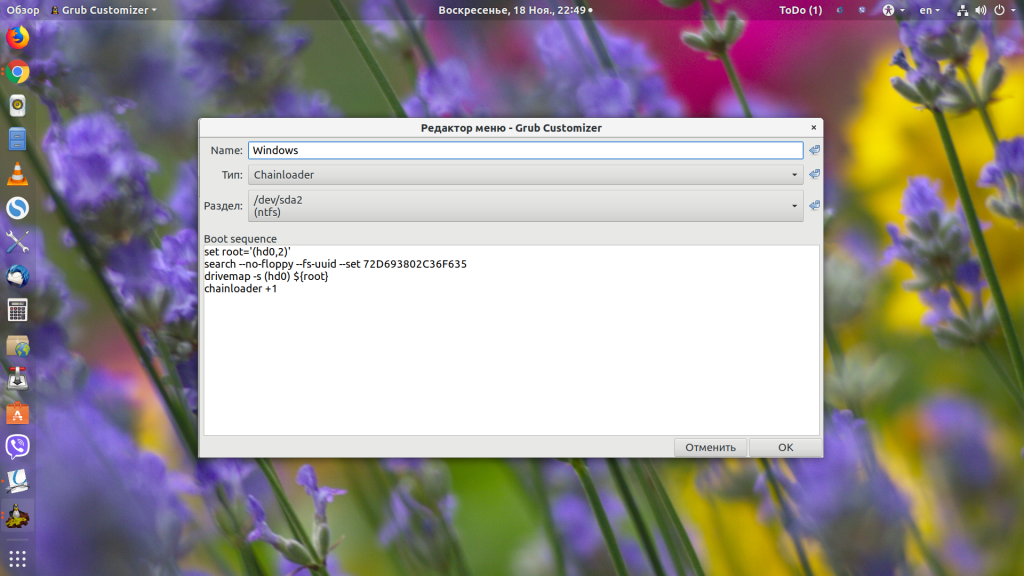Click inside the Boot sequence text area
The width and height of the screenshot is (1024, 576).
pos(510,360)
